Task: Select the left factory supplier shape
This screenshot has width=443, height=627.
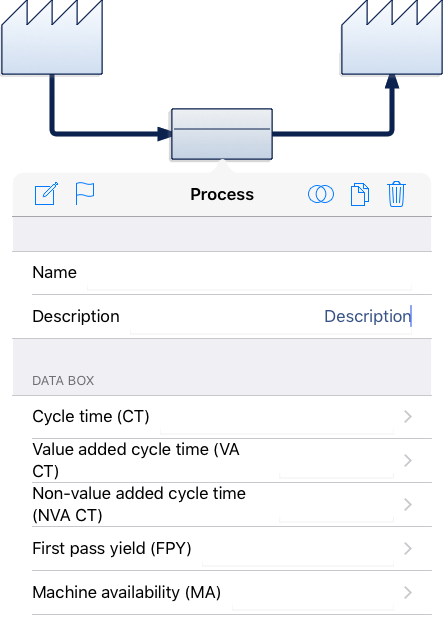Action: [x=52, y=38]
